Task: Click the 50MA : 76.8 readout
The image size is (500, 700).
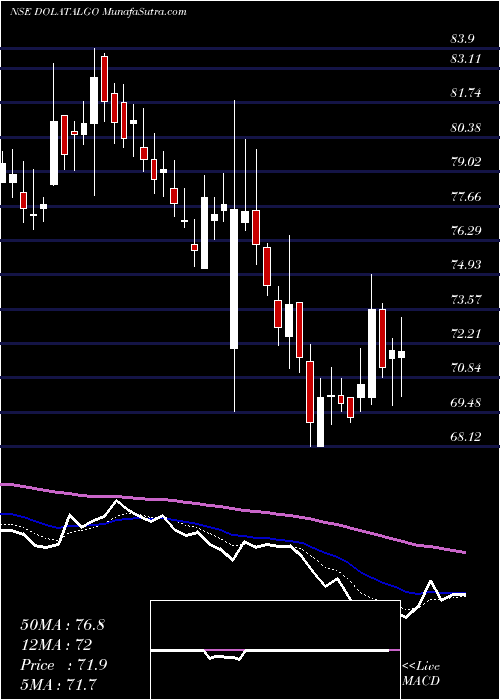Action: coord(62,625)
